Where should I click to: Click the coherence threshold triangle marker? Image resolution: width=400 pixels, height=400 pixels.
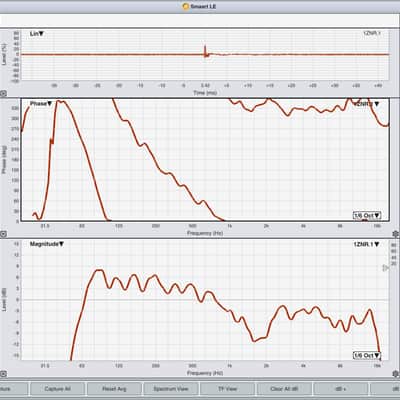coord(385,268)
